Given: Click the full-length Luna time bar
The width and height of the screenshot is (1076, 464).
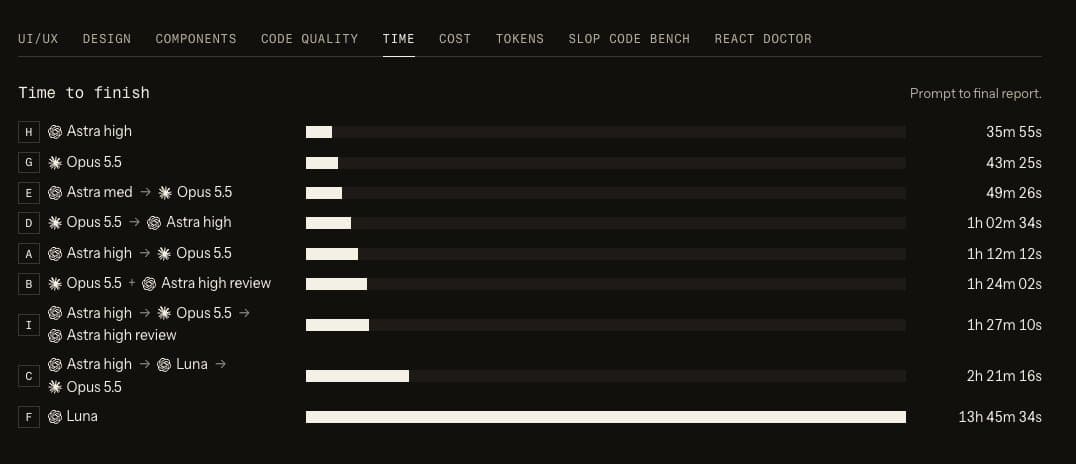Looking at the screenshot, I should 606,417.
